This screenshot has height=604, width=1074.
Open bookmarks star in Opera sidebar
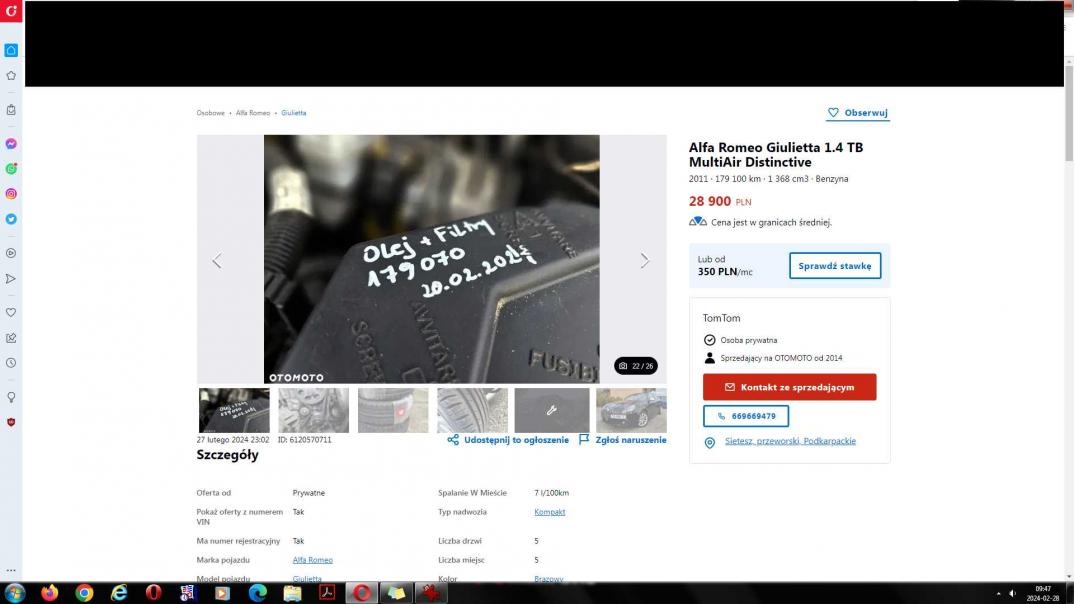tap(11, 76)
